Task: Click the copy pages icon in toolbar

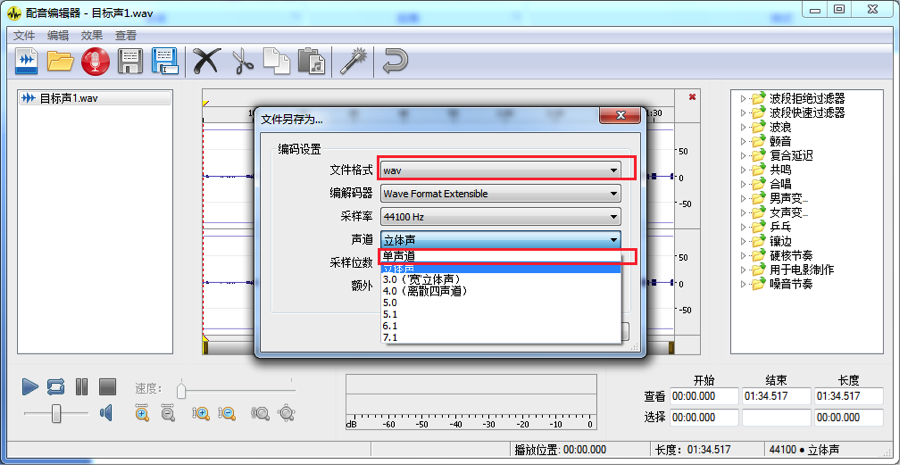Action: pos(277,61)
